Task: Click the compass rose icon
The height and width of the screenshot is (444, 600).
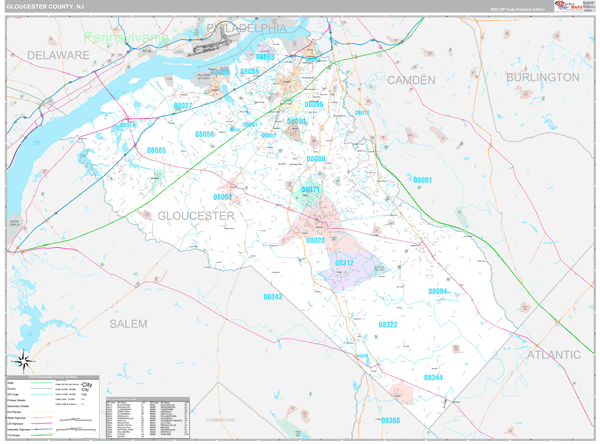Action: [x=25, y=362]
